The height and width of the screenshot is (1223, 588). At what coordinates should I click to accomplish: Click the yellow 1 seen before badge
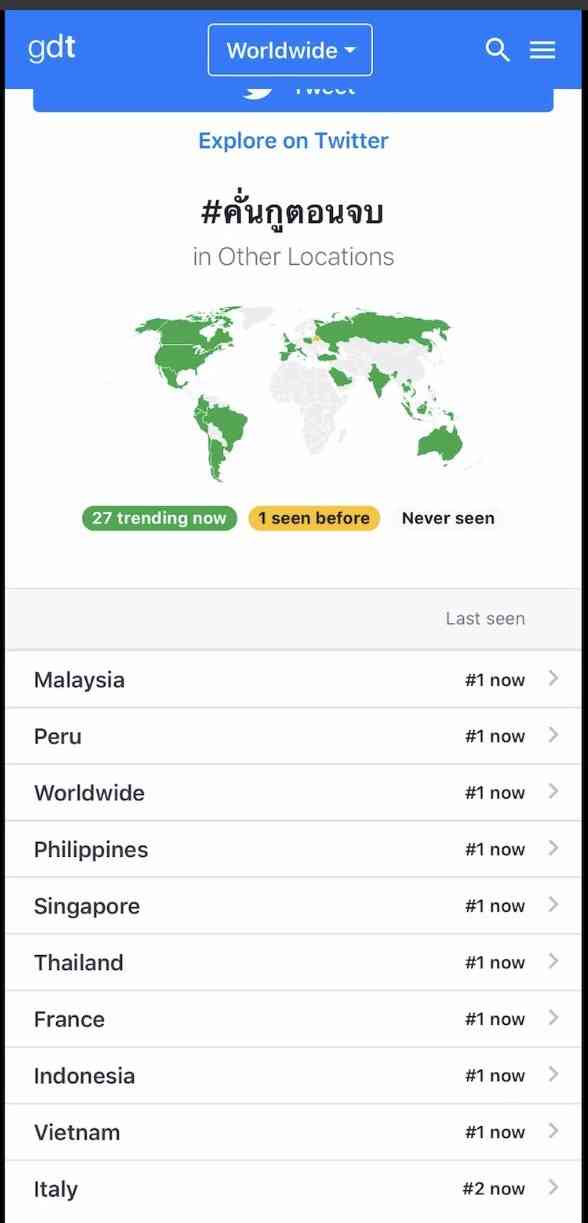tap(314, 518)
